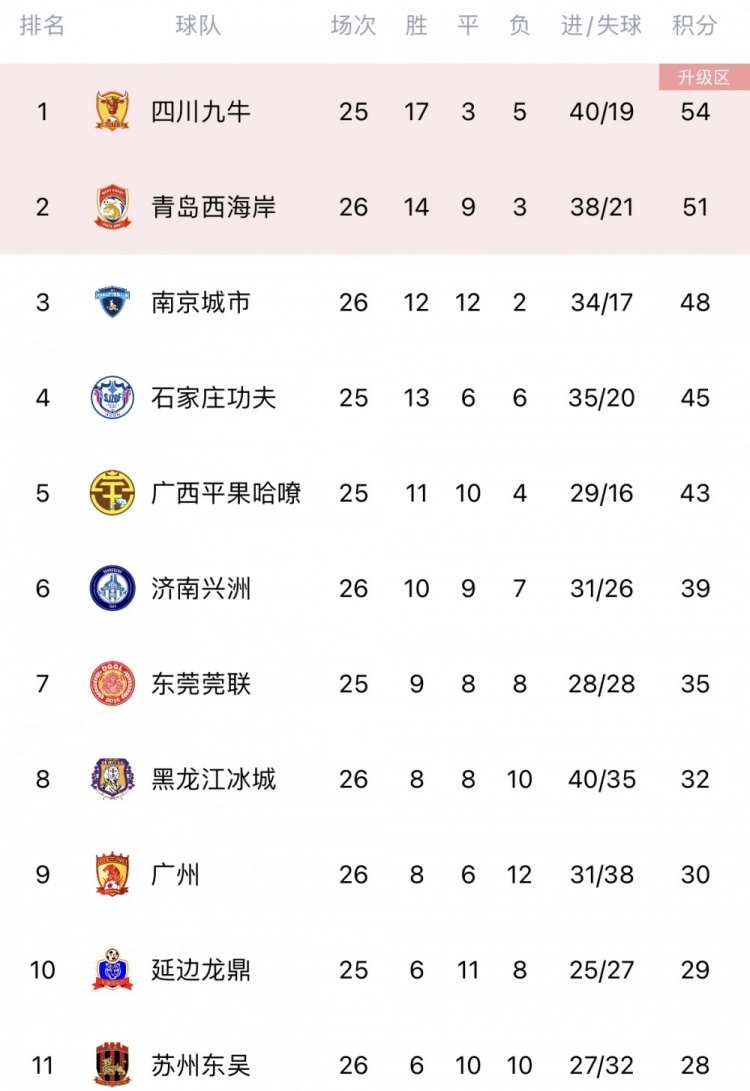Click the 济南兴洲 blue round logo
Image resolution: width=750 pixels, height=1091 pixels.
(x=112, y=588)
